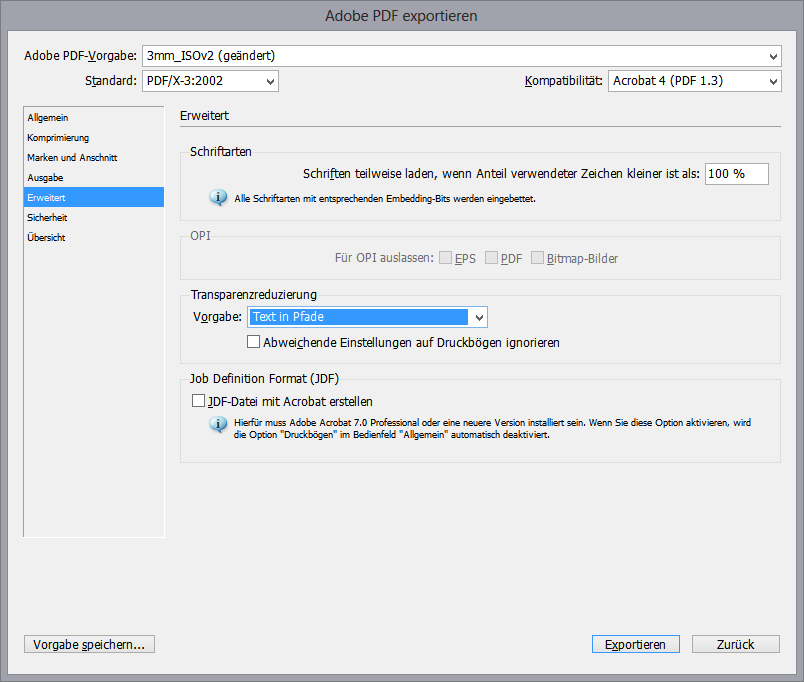Open the Adobe PDF-Vorgabe dropdown
804x682 pixels.
click(x=461, y=56)
